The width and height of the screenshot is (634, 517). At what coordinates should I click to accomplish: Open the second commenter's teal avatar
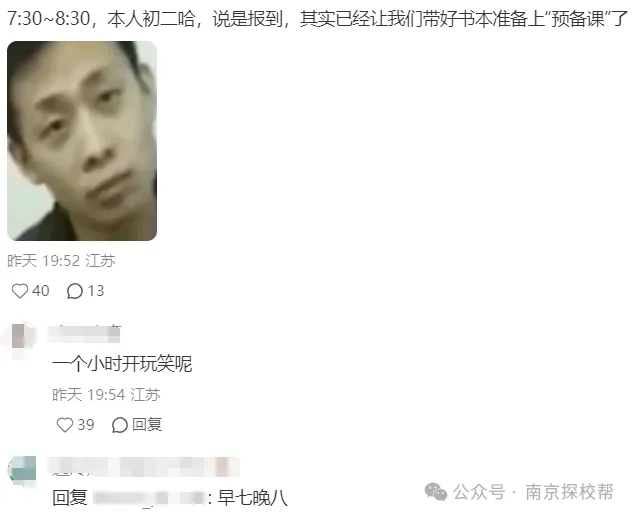click(22, 471)
